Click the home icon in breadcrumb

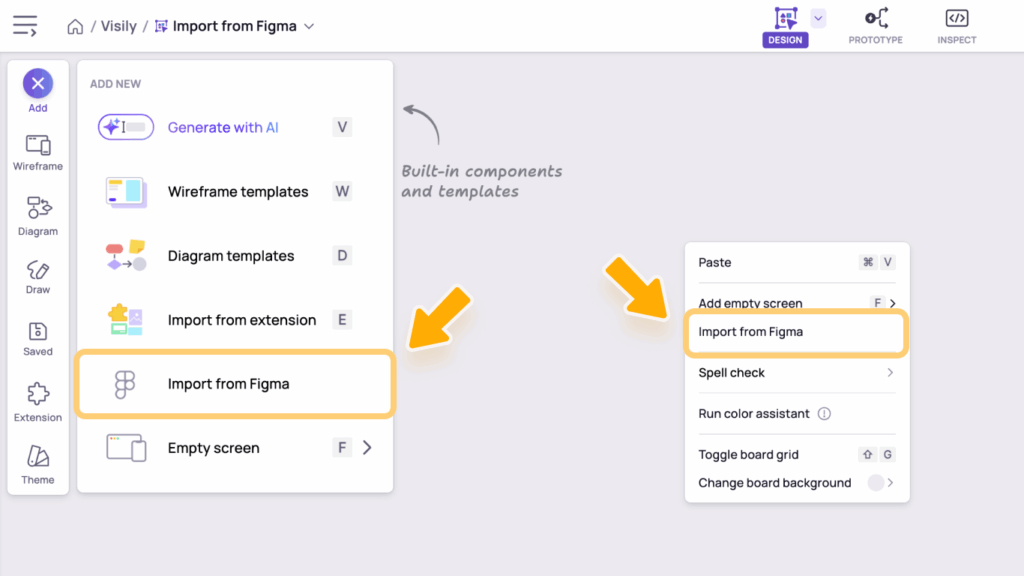[x=75, y=27]
